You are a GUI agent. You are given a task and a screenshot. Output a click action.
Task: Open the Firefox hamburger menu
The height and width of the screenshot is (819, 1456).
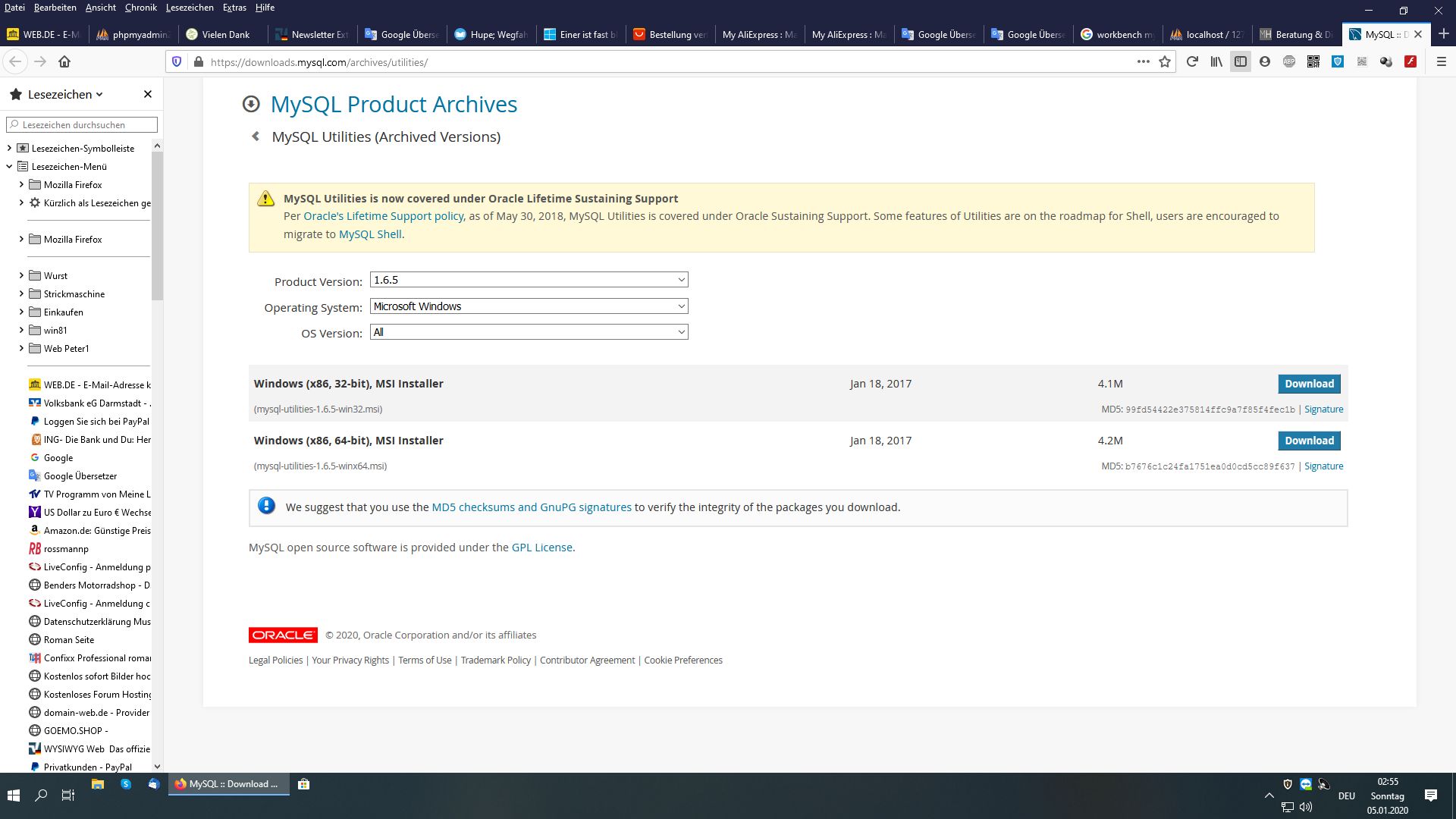(1442, 62)
